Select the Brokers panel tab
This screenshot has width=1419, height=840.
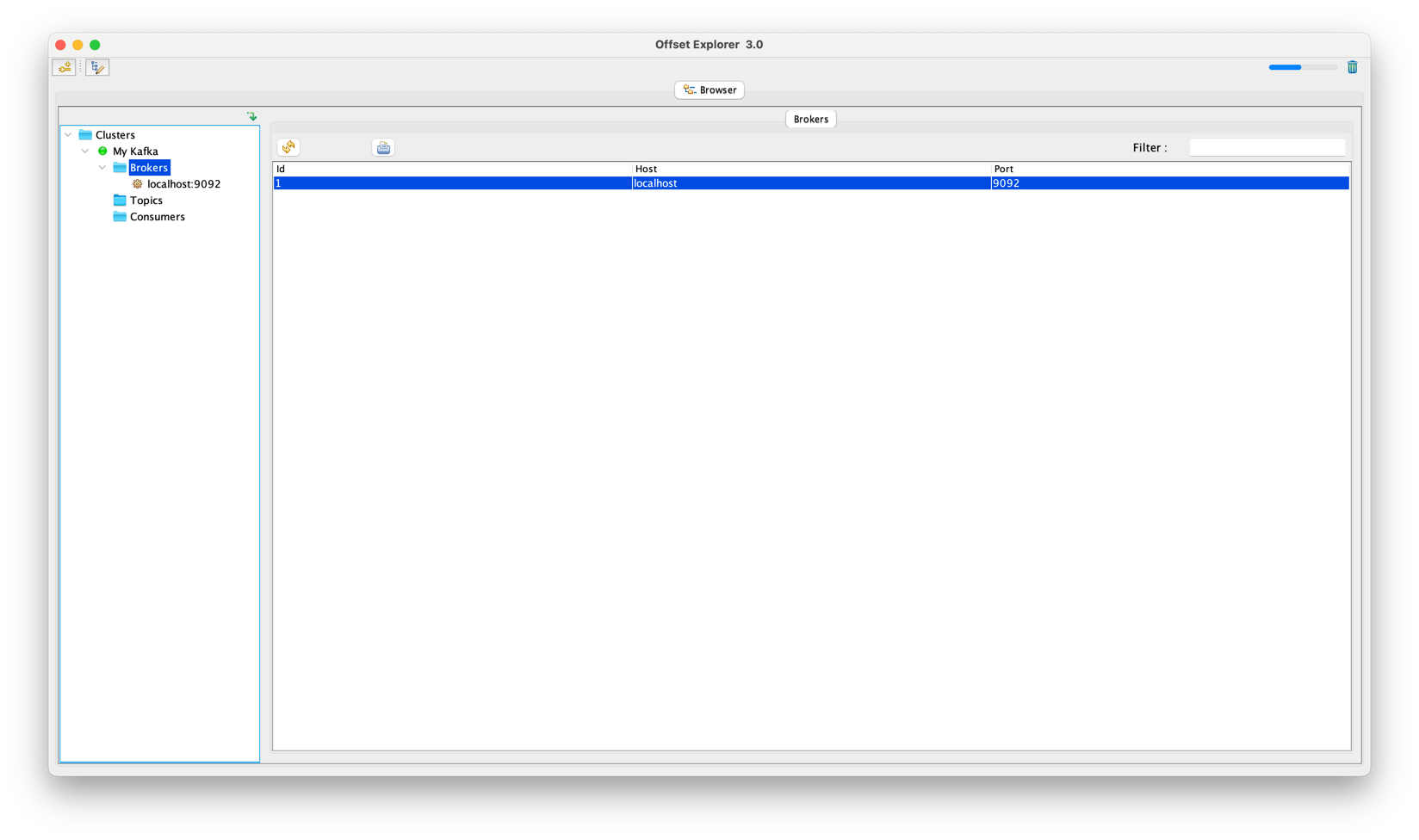pyautogui.click(x=810, y=120)
